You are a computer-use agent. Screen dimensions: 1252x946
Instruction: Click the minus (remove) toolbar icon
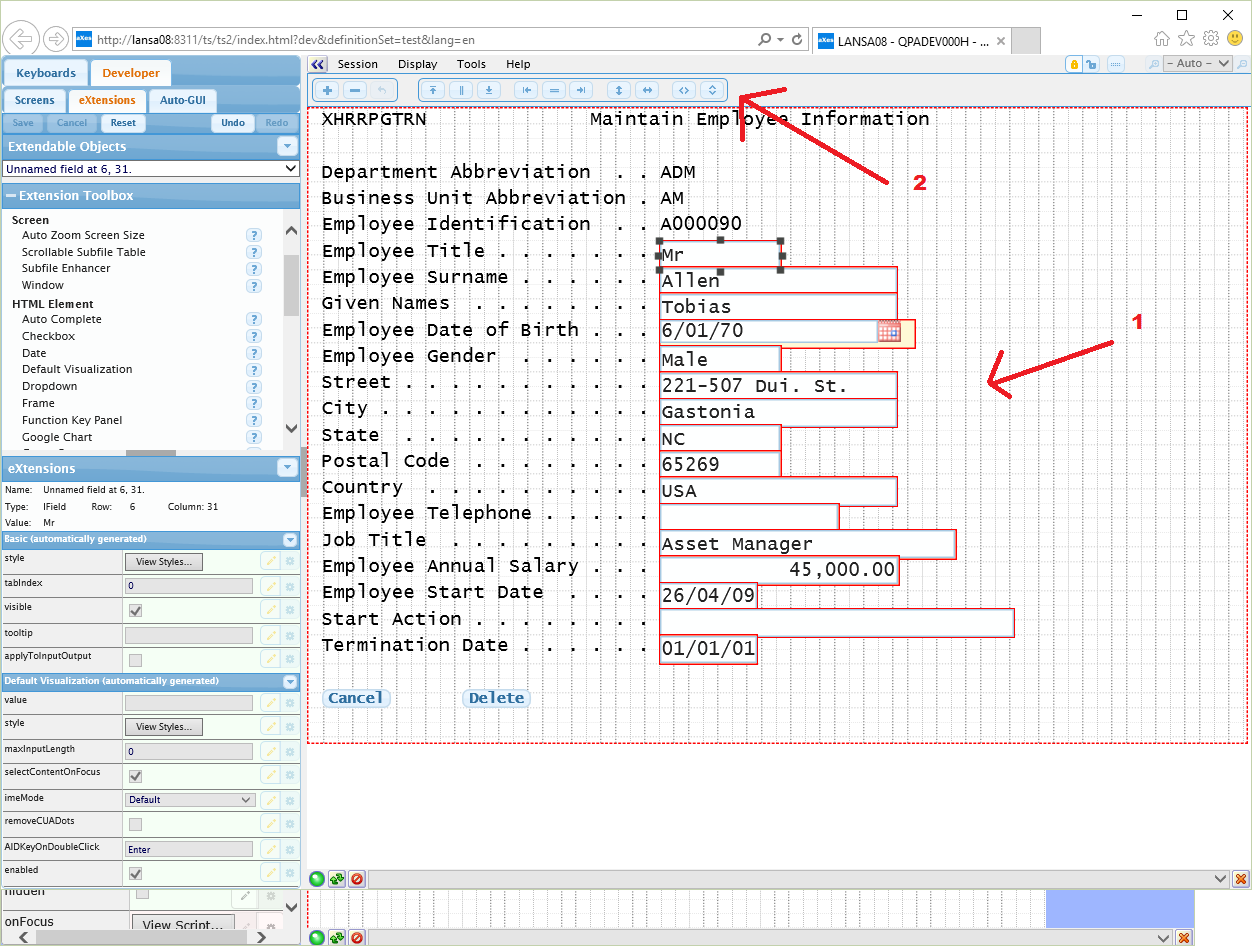tap(353, 90)
